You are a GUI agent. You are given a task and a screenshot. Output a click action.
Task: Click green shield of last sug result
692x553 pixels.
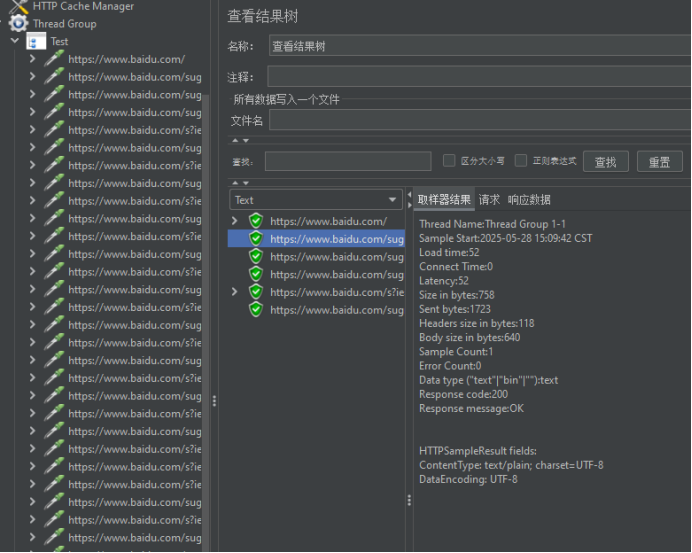click(256, 309)
